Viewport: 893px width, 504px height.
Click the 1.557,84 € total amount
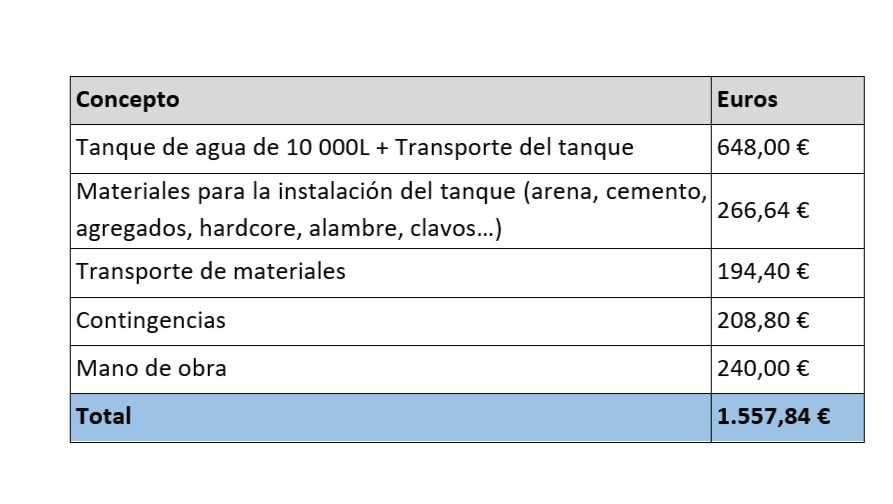coord(773,416)
